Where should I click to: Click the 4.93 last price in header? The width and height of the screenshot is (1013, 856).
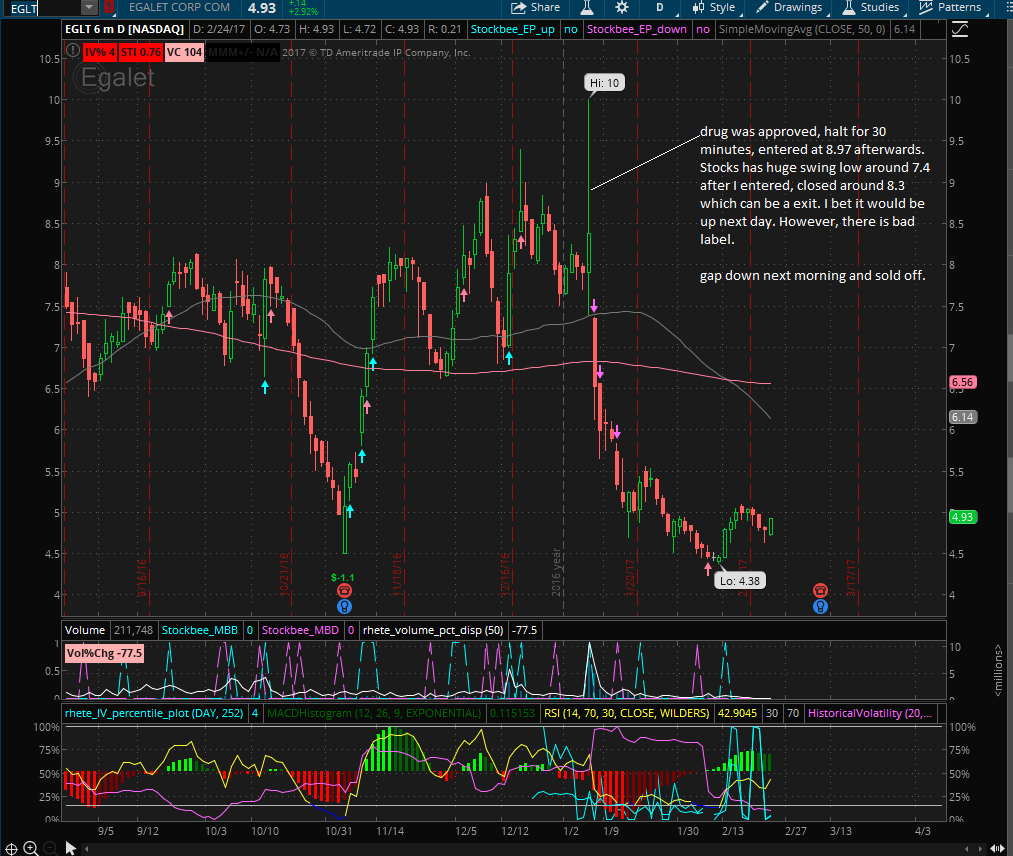pos(262,8)
